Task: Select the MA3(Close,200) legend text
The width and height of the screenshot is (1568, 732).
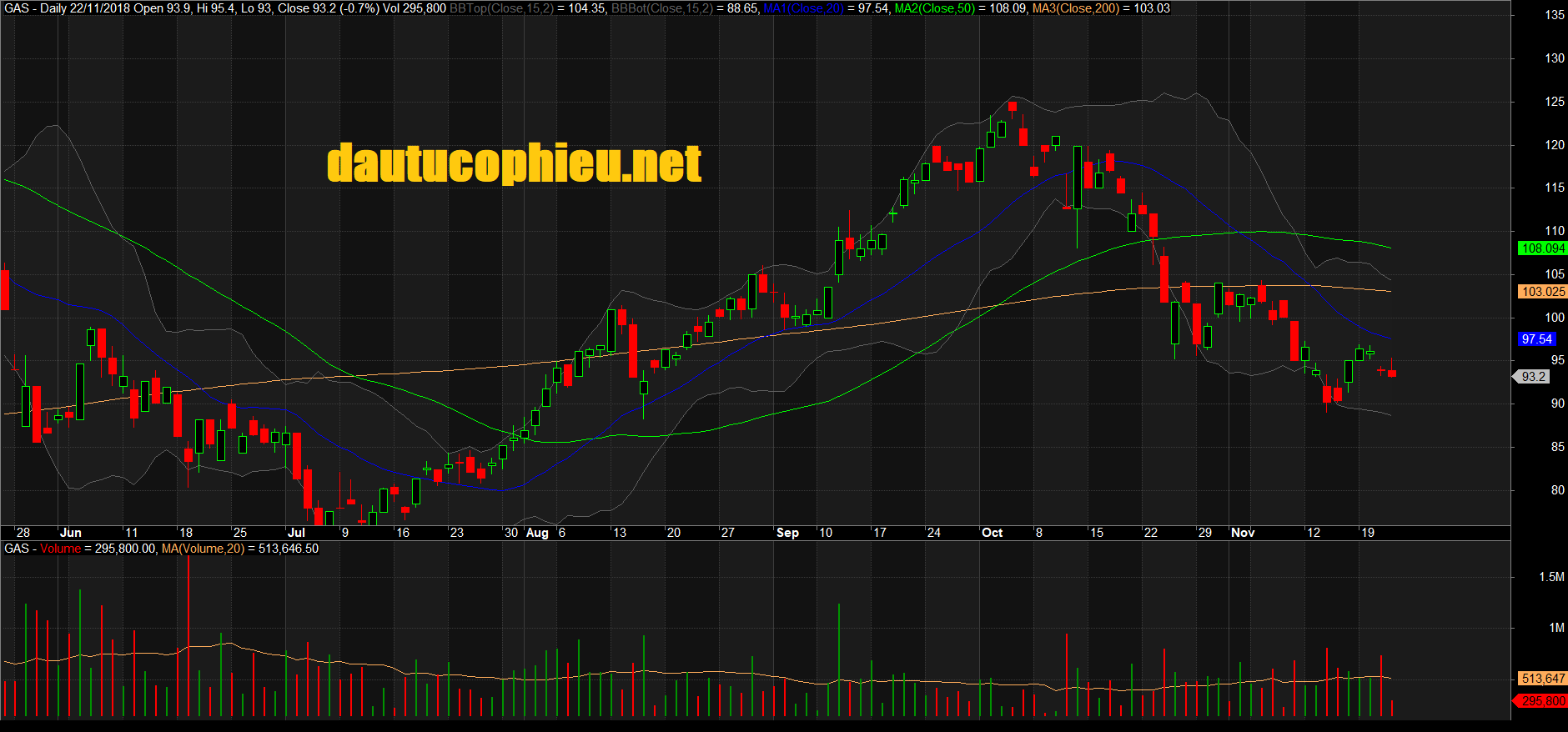Action: point(1076,8)
